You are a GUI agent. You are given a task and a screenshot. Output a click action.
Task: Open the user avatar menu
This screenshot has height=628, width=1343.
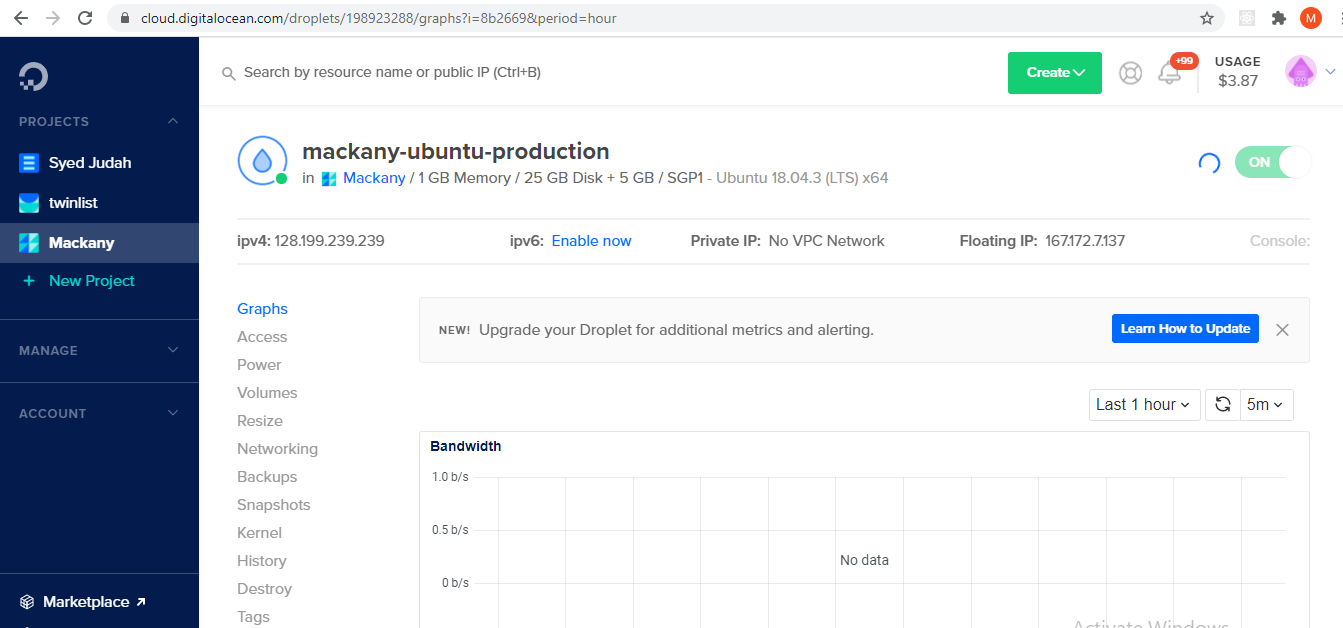tap(1301, 72)
